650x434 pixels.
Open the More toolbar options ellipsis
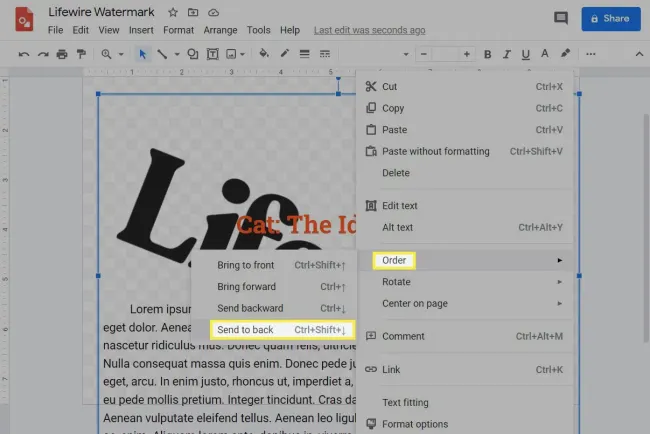coord(591,54)
